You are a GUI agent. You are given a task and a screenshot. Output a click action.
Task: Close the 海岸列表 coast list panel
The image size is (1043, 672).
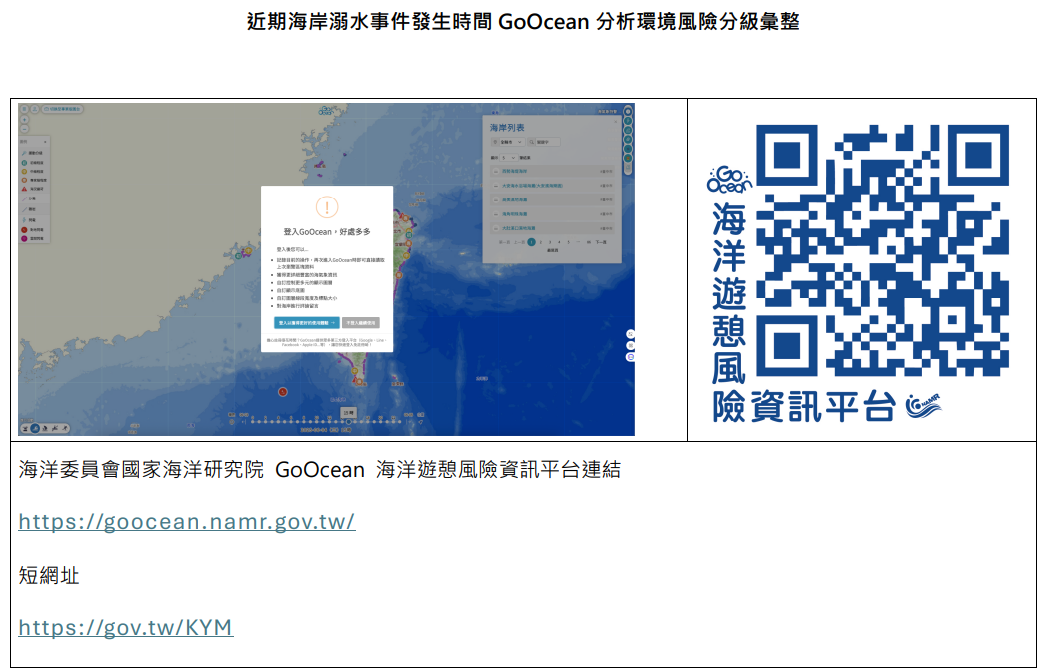click(x=615, y=121)
